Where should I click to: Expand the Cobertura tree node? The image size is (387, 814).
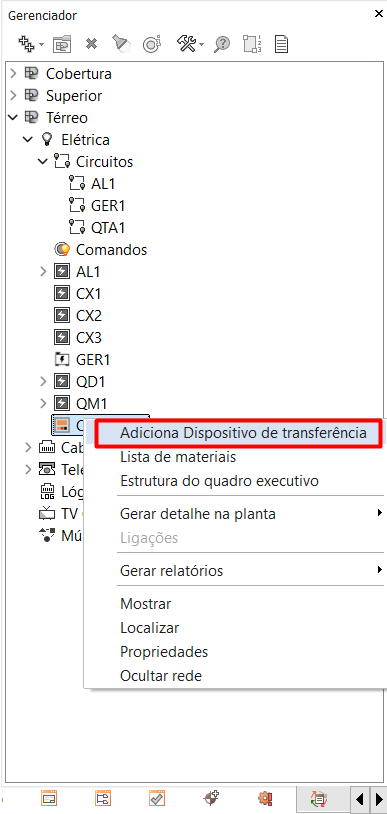[14, 74]
